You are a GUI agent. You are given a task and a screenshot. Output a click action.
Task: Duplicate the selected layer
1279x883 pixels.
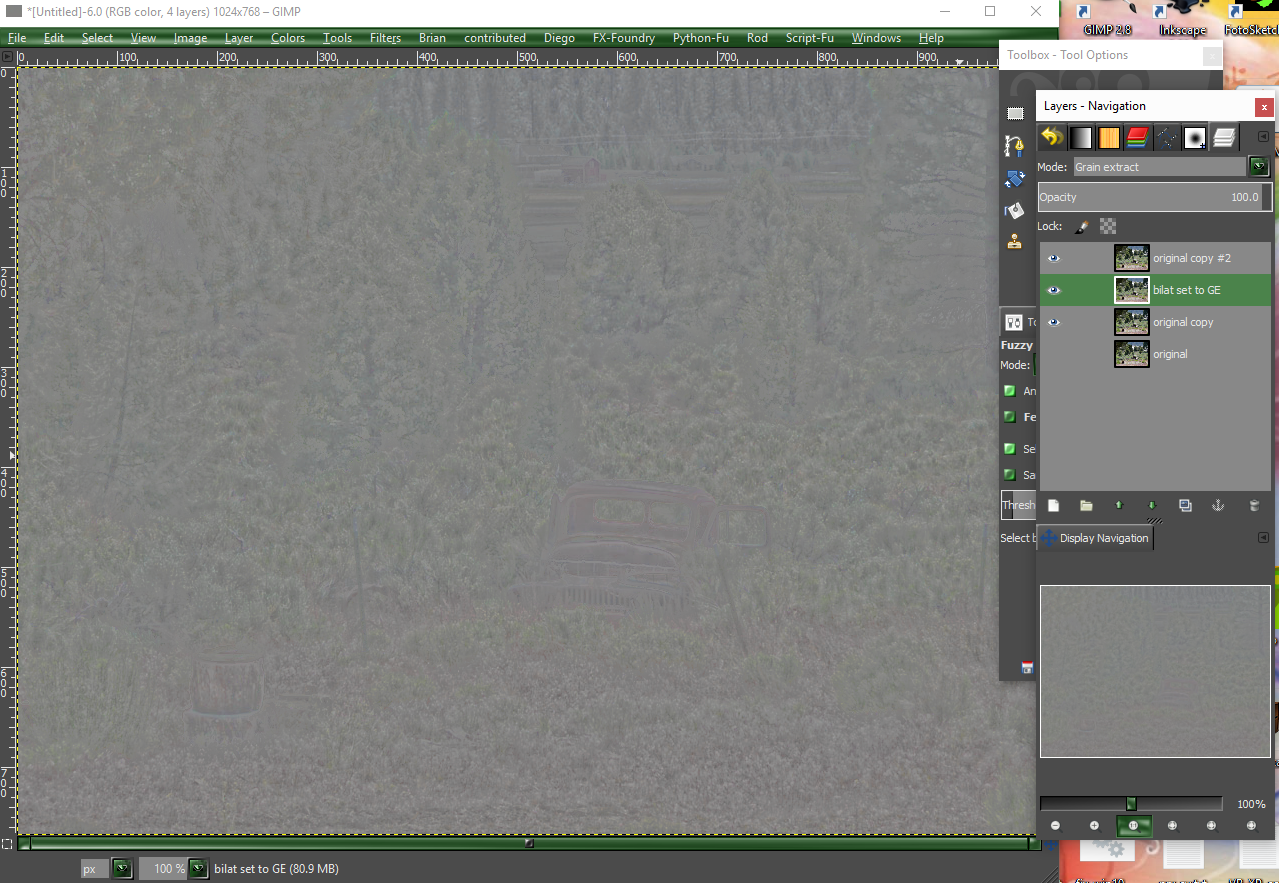(x=1185, y=506)
